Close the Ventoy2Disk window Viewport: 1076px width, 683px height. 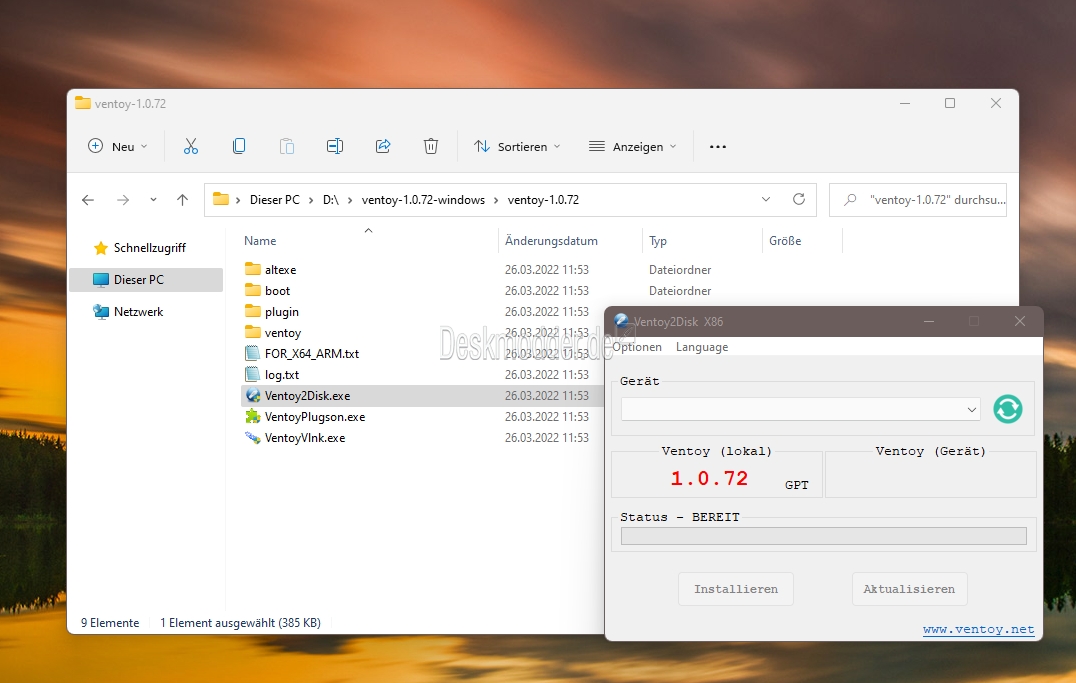tap(1020, 321)
